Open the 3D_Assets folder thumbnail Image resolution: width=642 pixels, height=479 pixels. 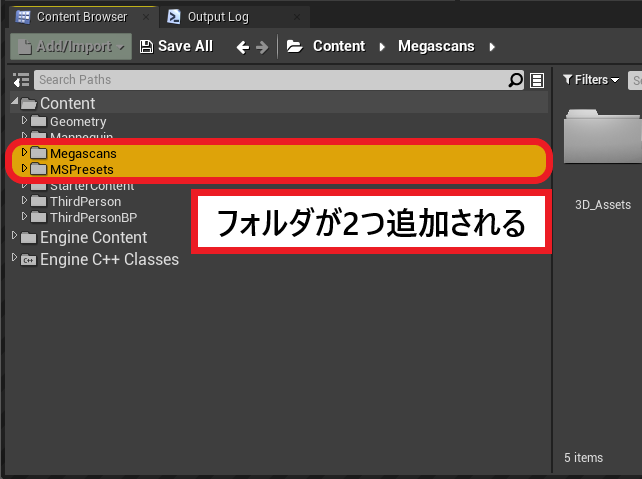(x=603, y=137)
